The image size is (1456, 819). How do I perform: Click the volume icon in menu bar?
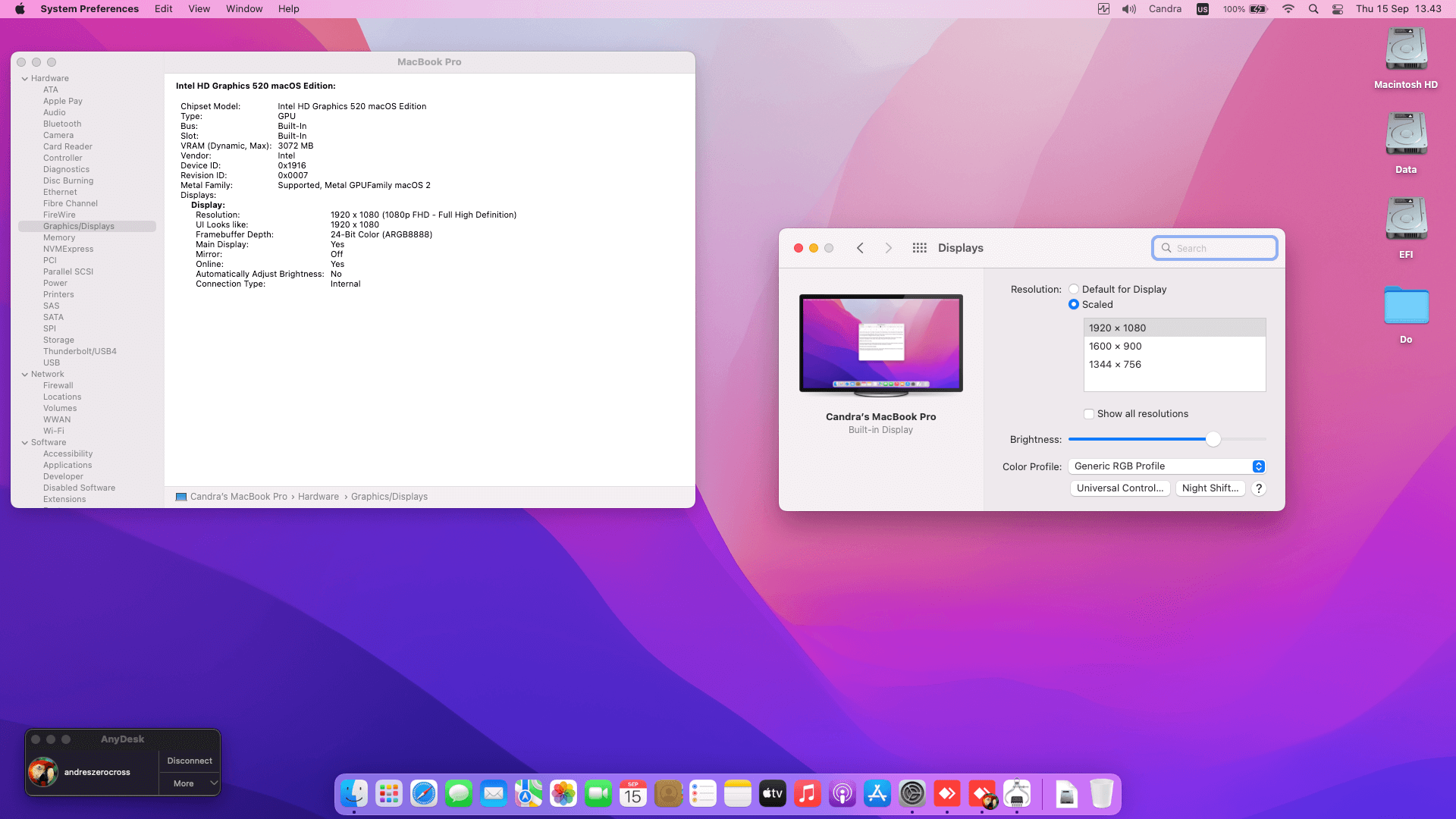[x=1129, y=9]
